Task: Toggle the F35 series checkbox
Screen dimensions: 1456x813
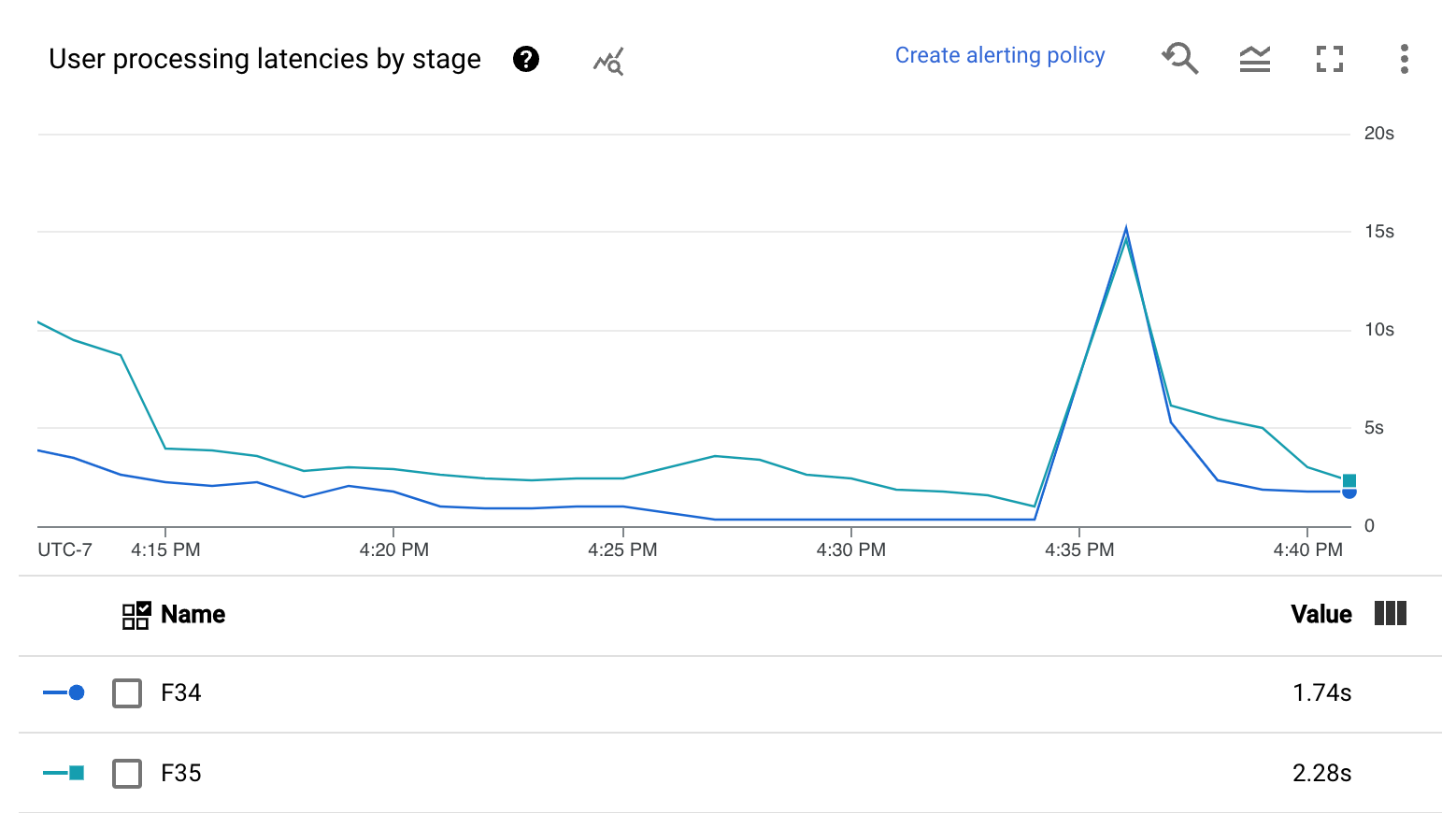Action: [x=127, y=773]
